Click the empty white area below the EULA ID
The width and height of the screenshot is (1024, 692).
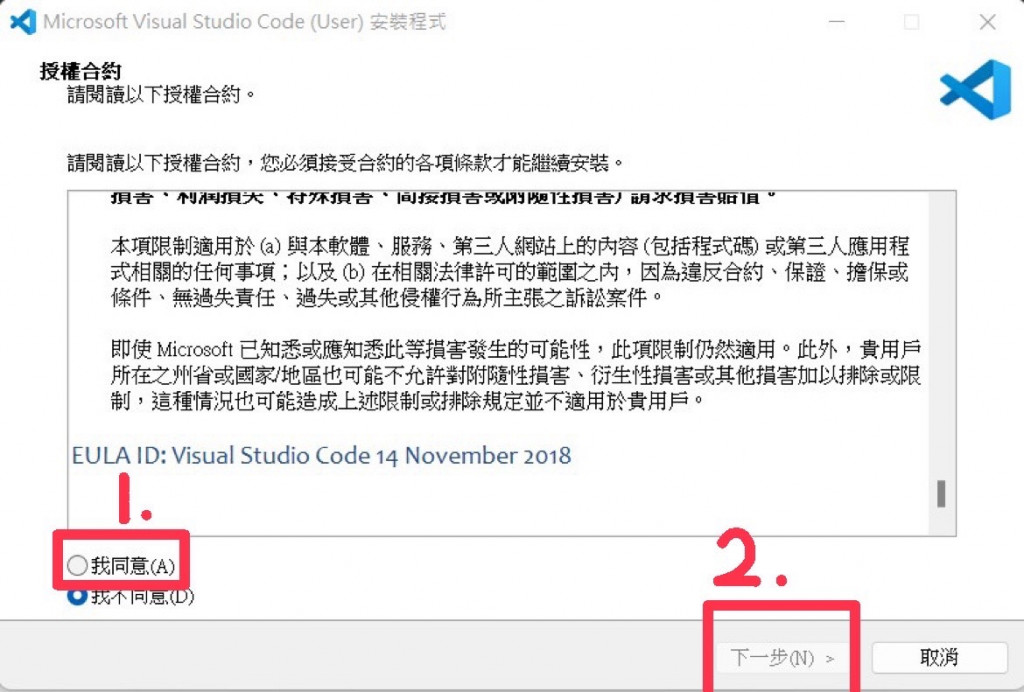(x=496, y=503)
